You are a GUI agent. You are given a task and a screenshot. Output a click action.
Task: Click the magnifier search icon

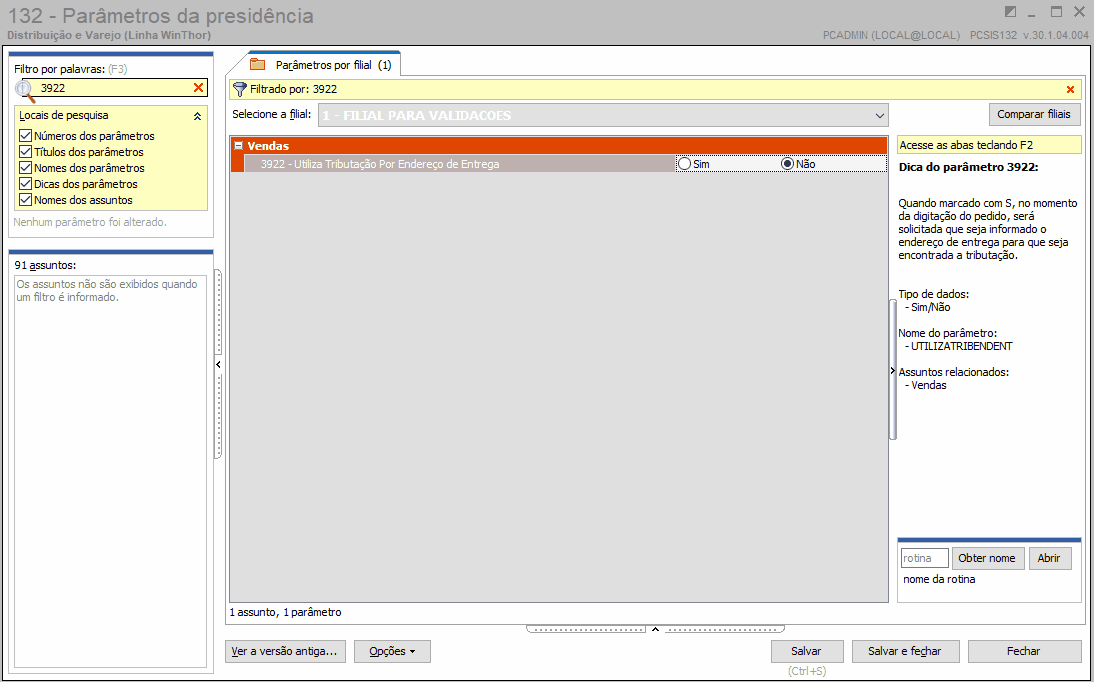[x=25, y=91]
